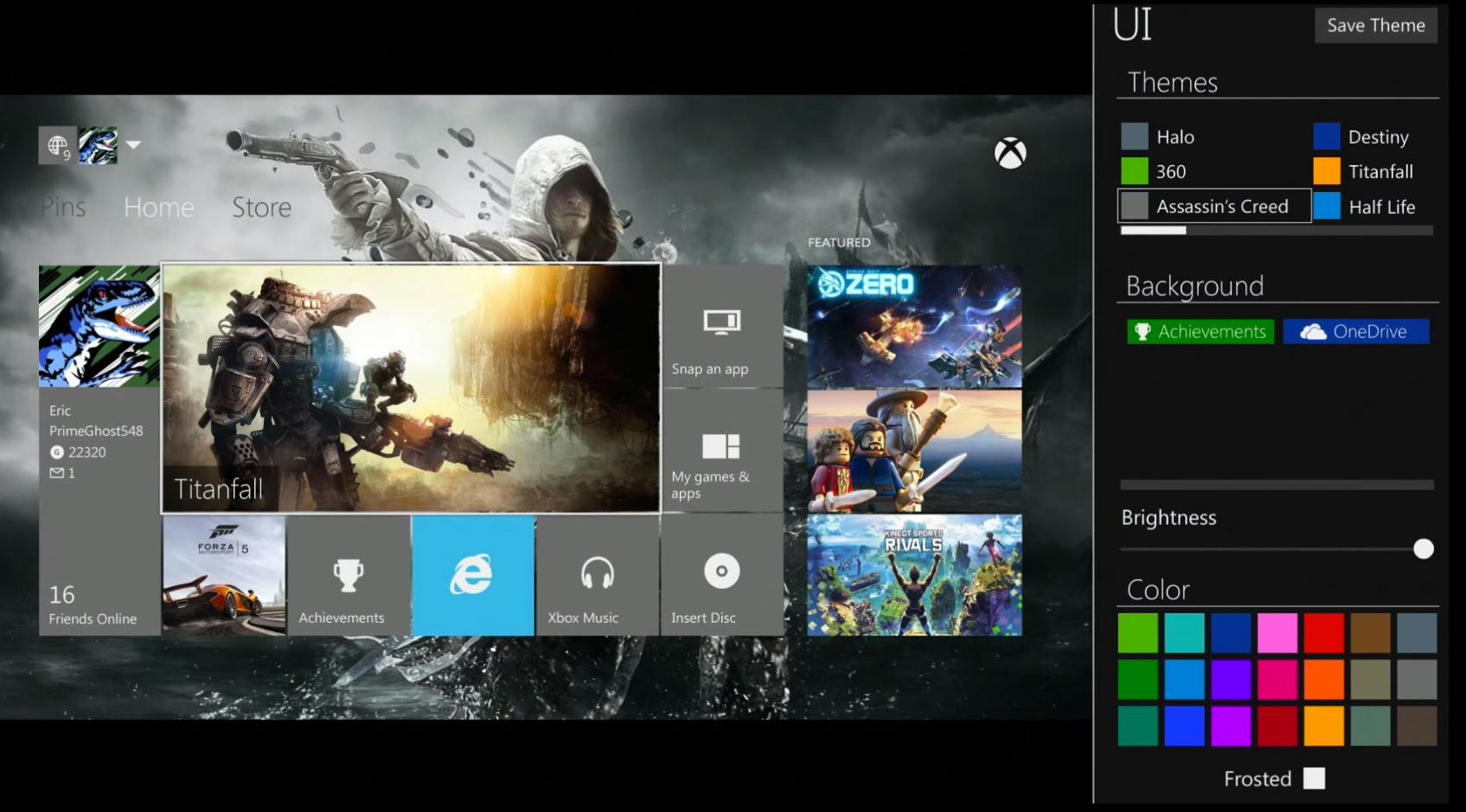
Task: Select the gamer avatar picture in header
Action: [x=98, y=146]
